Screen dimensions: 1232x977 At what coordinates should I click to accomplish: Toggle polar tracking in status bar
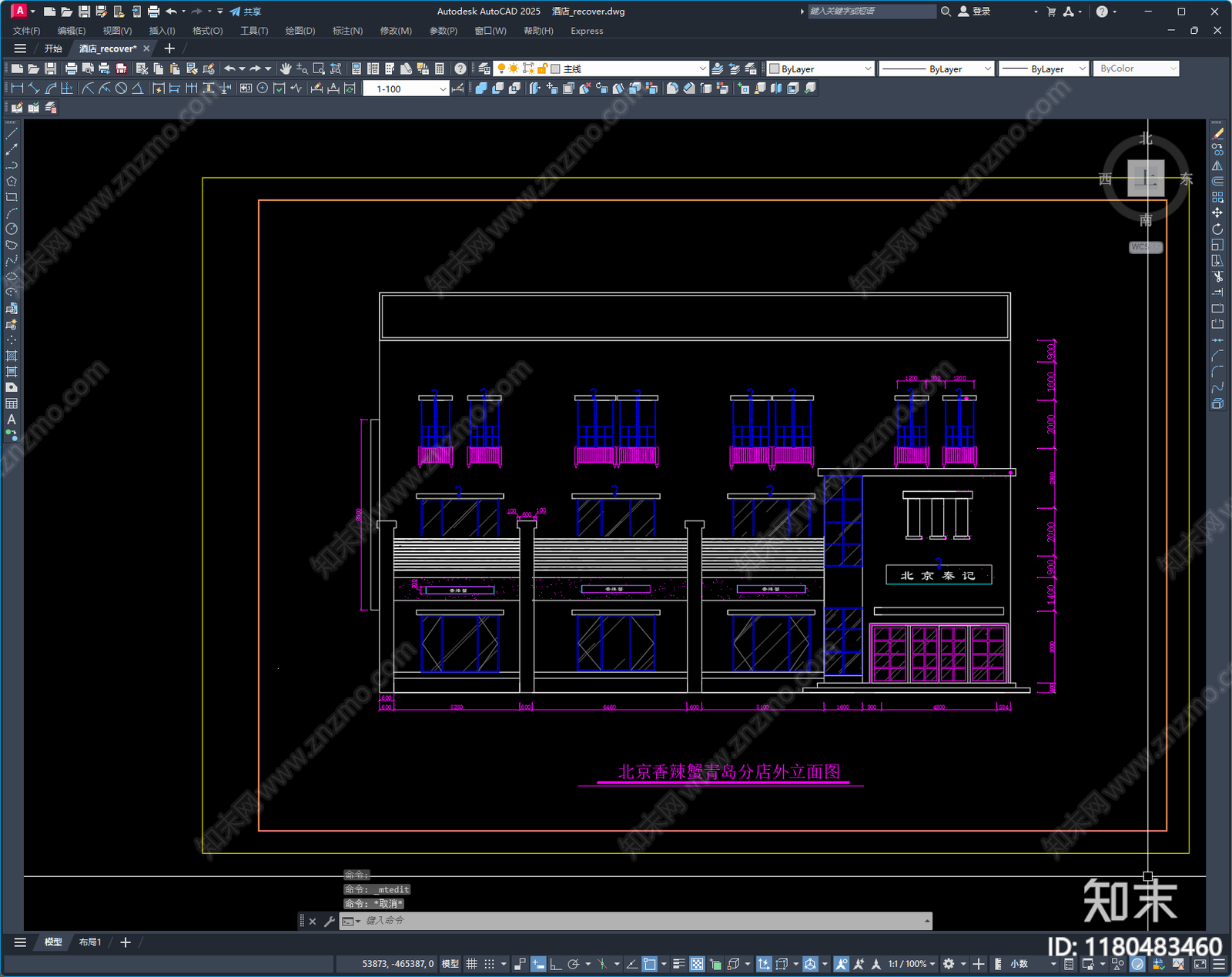pos(574,964)
